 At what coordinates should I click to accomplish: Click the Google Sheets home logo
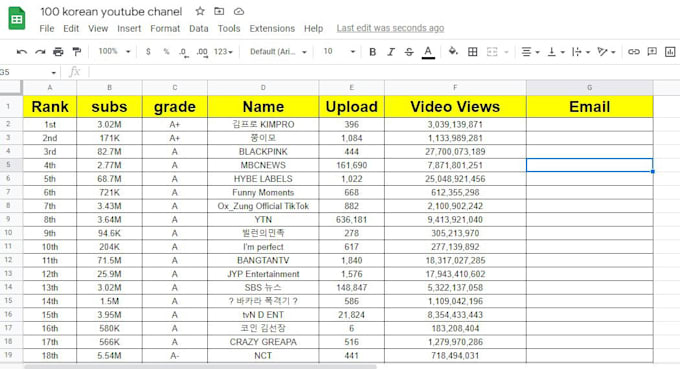point(17,18)
